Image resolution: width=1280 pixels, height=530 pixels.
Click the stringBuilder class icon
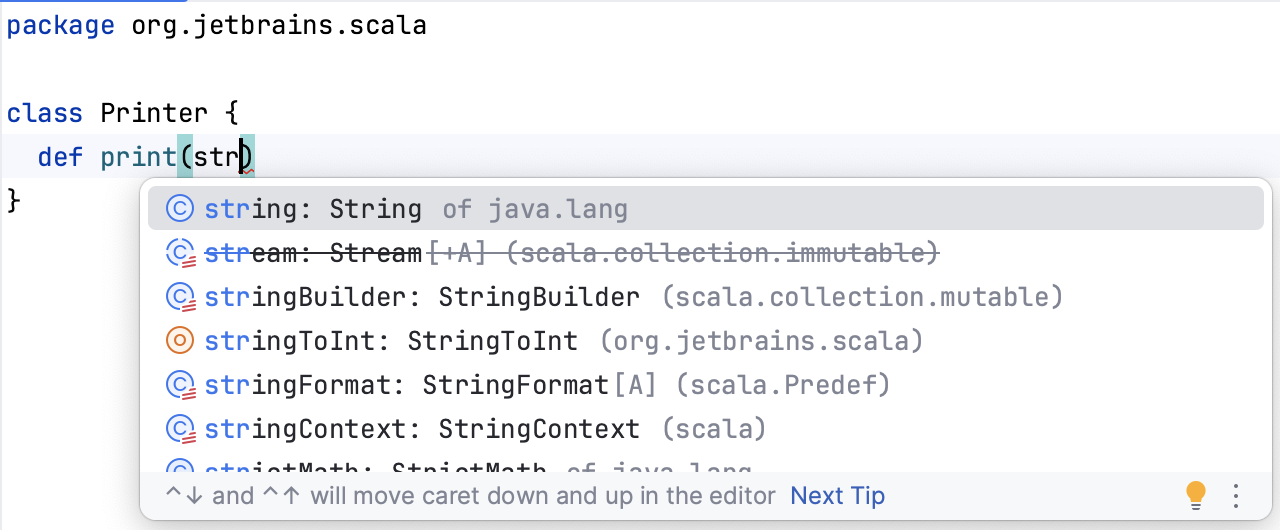(x=179, y=298)
